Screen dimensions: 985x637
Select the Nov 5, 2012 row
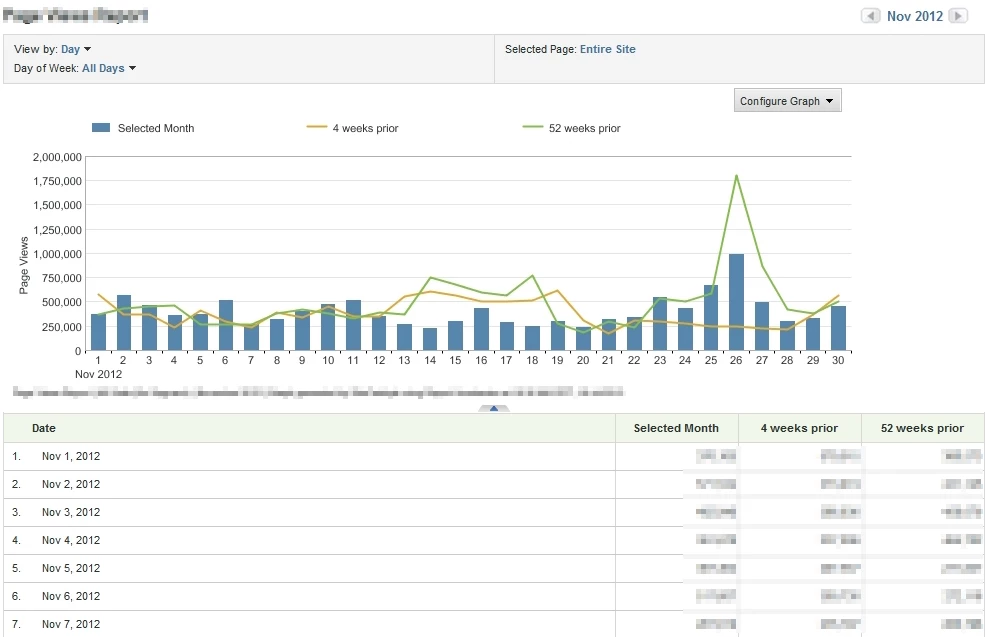click(494, 569)
